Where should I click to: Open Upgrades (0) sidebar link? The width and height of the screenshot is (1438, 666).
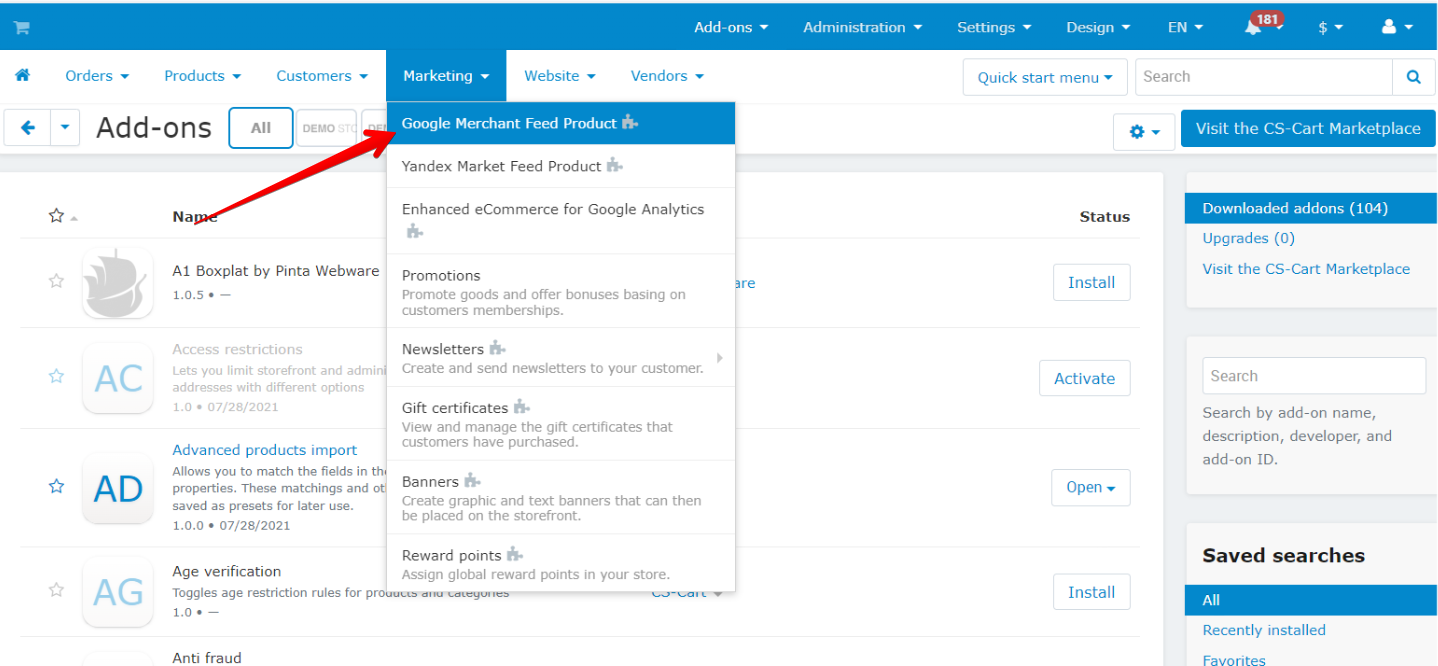point(1248,238)
